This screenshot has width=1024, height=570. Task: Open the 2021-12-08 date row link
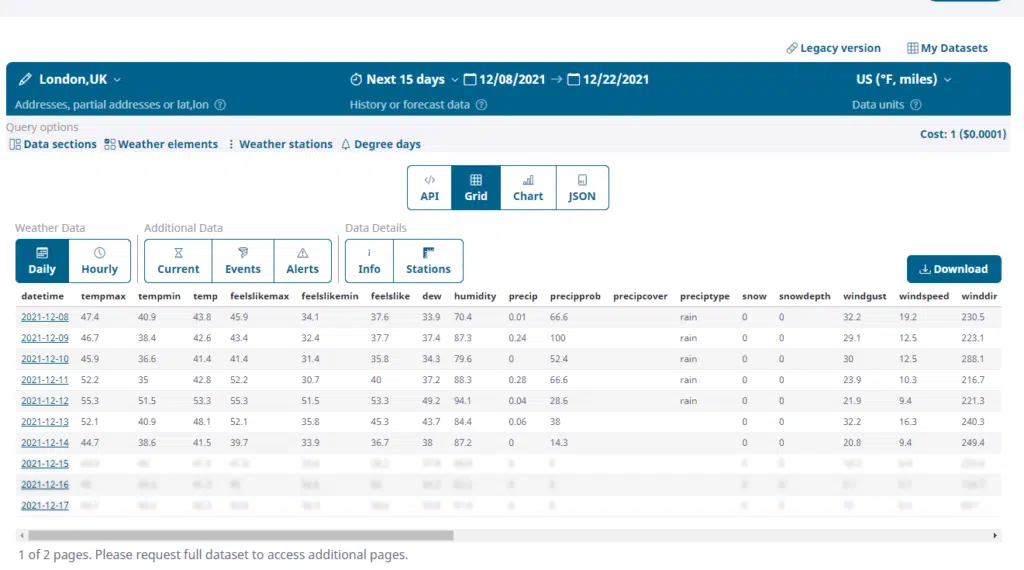[44, 317]
